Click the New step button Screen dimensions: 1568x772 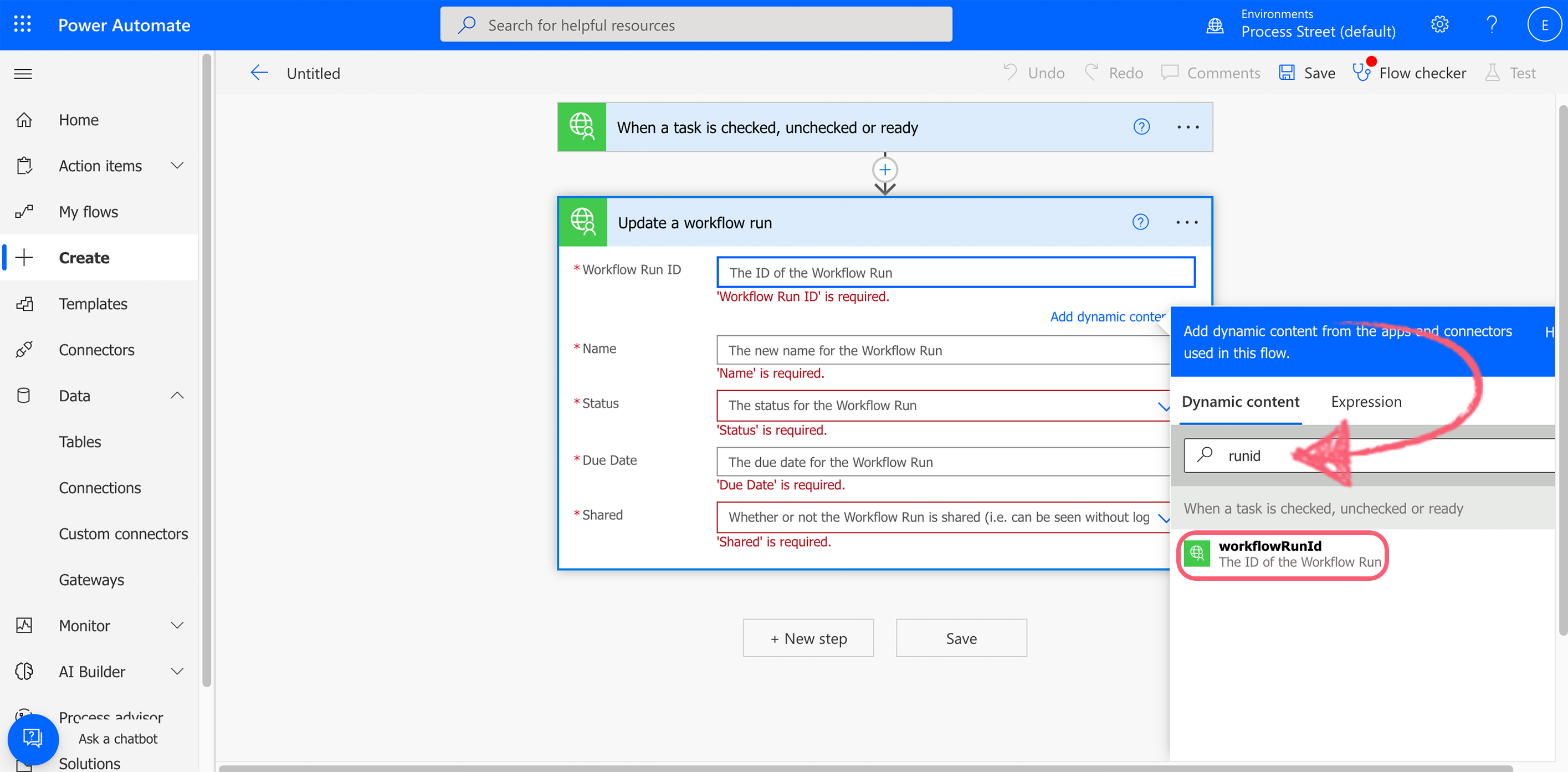(x=808, y=638)
